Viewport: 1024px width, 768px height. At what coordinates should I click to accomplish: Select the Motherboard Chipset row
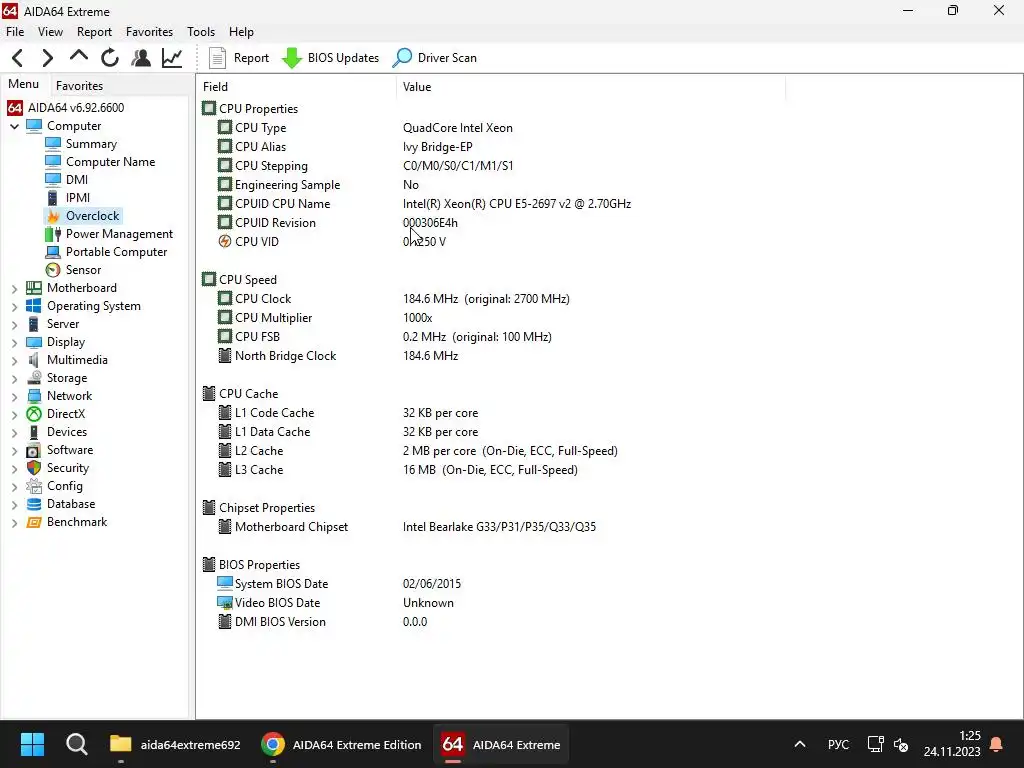pyautogui.click(x=490, y=526)
